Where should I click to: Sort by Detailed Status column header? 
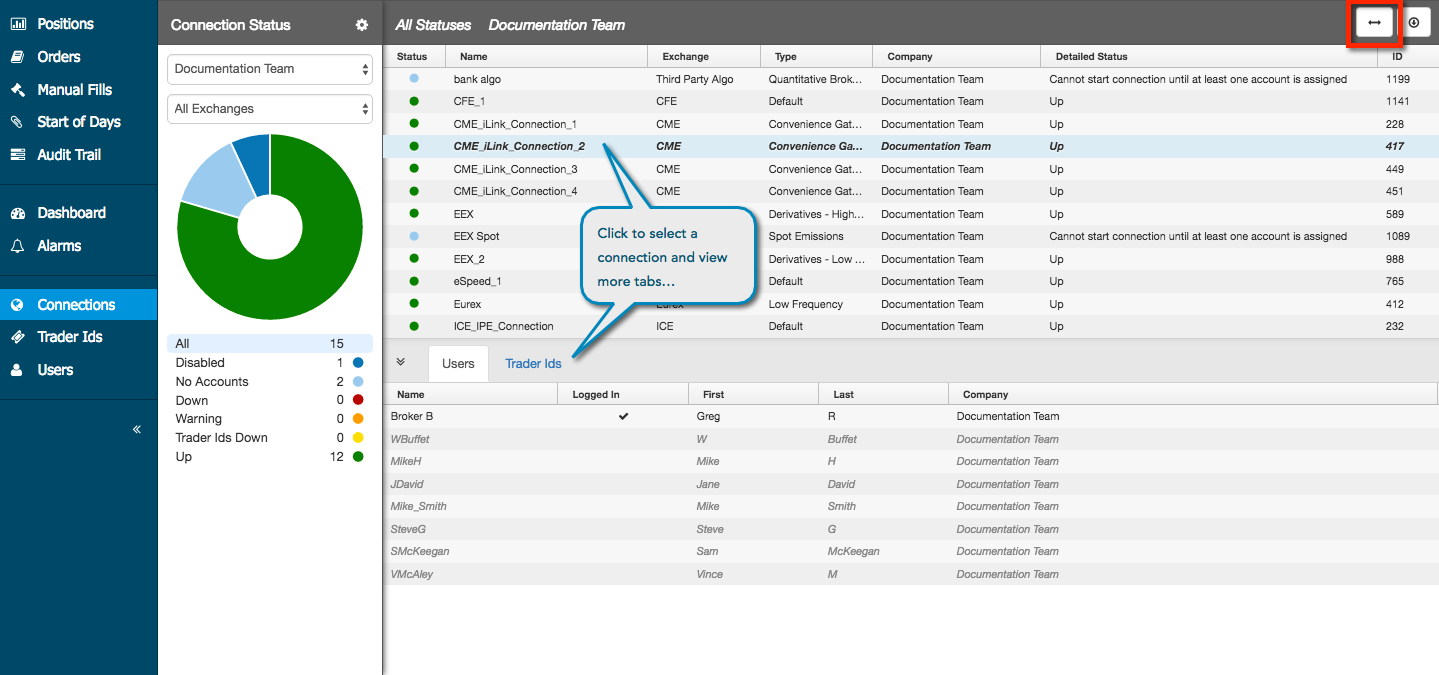pos(1209,57)
